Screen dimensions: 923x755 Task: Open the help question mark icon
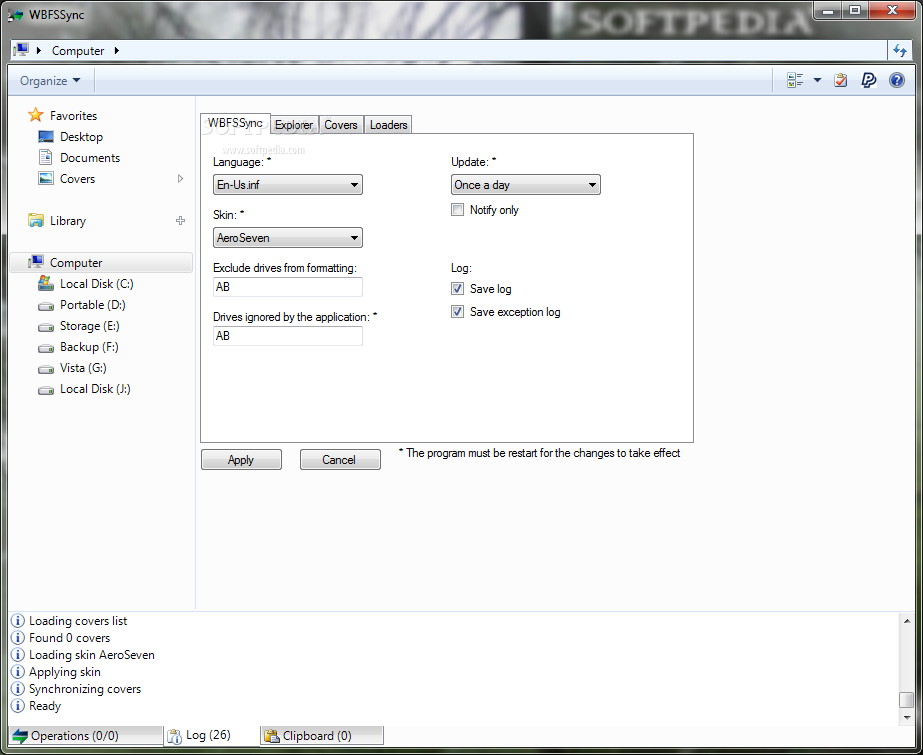click(x=897, y=80)
